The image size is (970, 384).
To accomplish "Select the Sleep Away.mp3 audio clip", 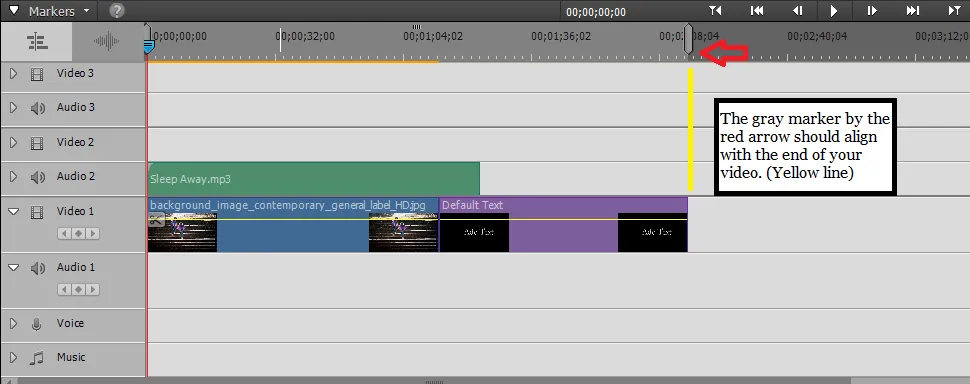I will (314, 179).
